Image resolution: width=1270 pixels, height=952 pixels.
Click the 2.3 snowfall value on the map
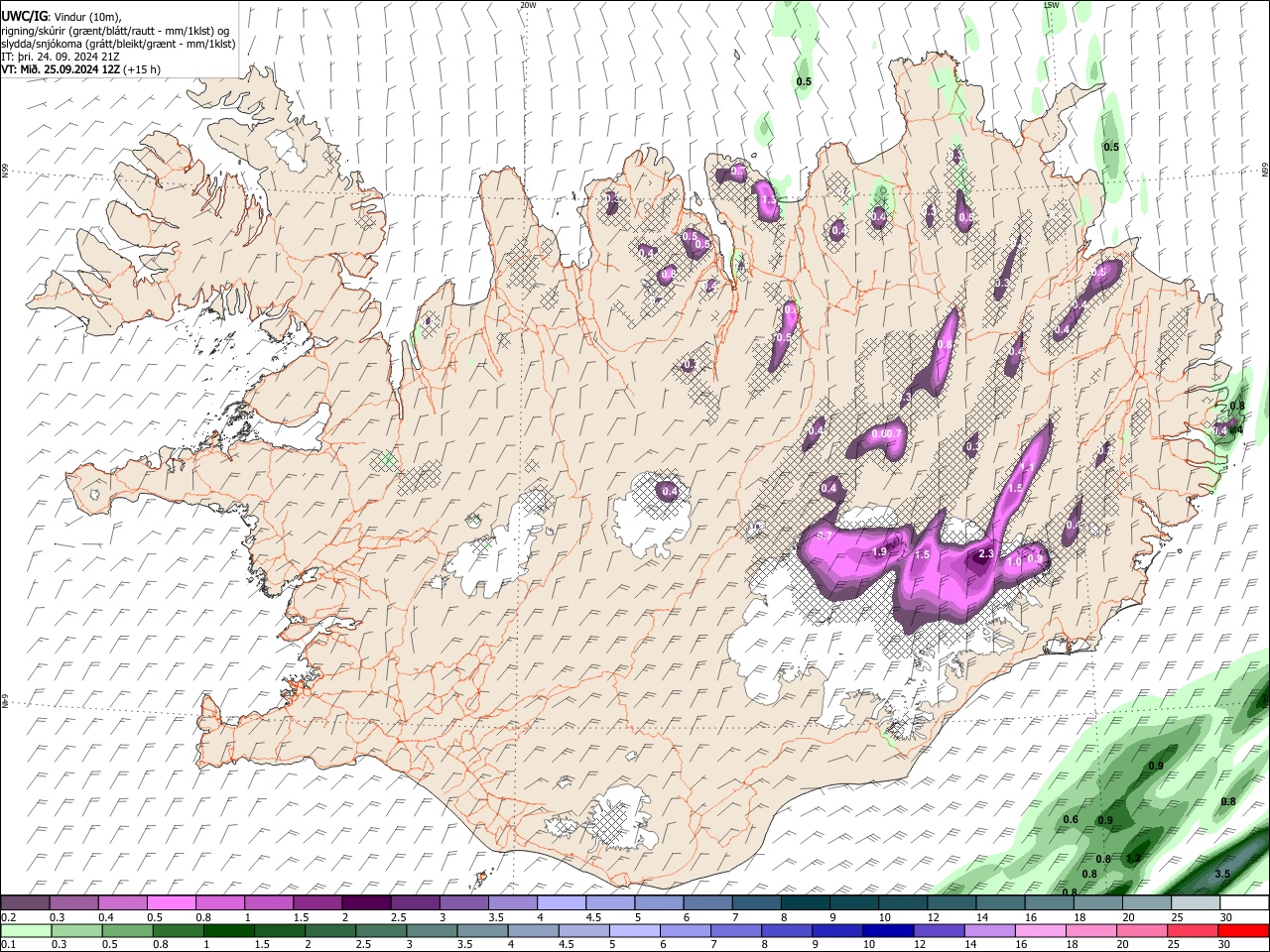point(986,554)
